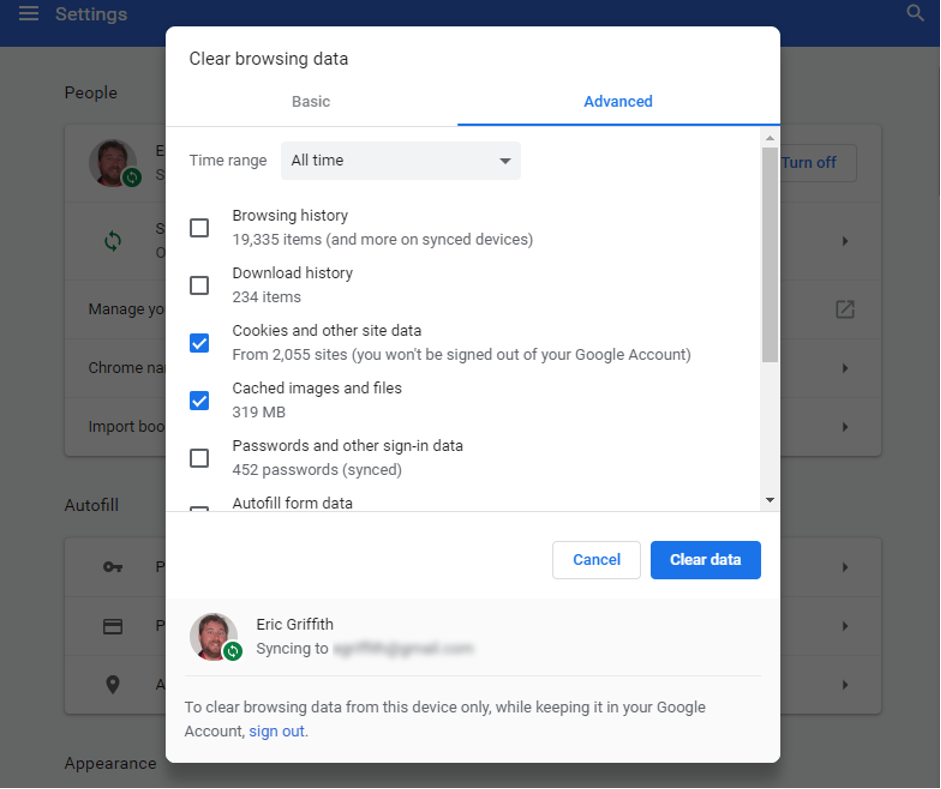941x789 pixels.
Task: Tick the Passwords and other sign-in data box
Action: [x=200, y=458]
